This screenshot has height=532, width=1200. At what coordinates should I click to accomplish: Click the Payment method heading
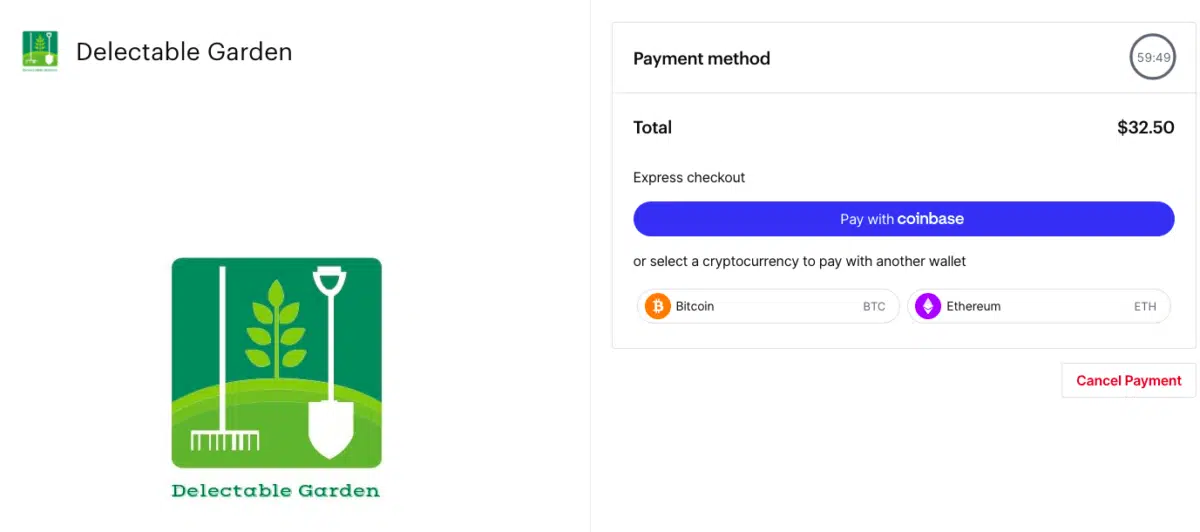pyautogui.click(x=701, y=58)
